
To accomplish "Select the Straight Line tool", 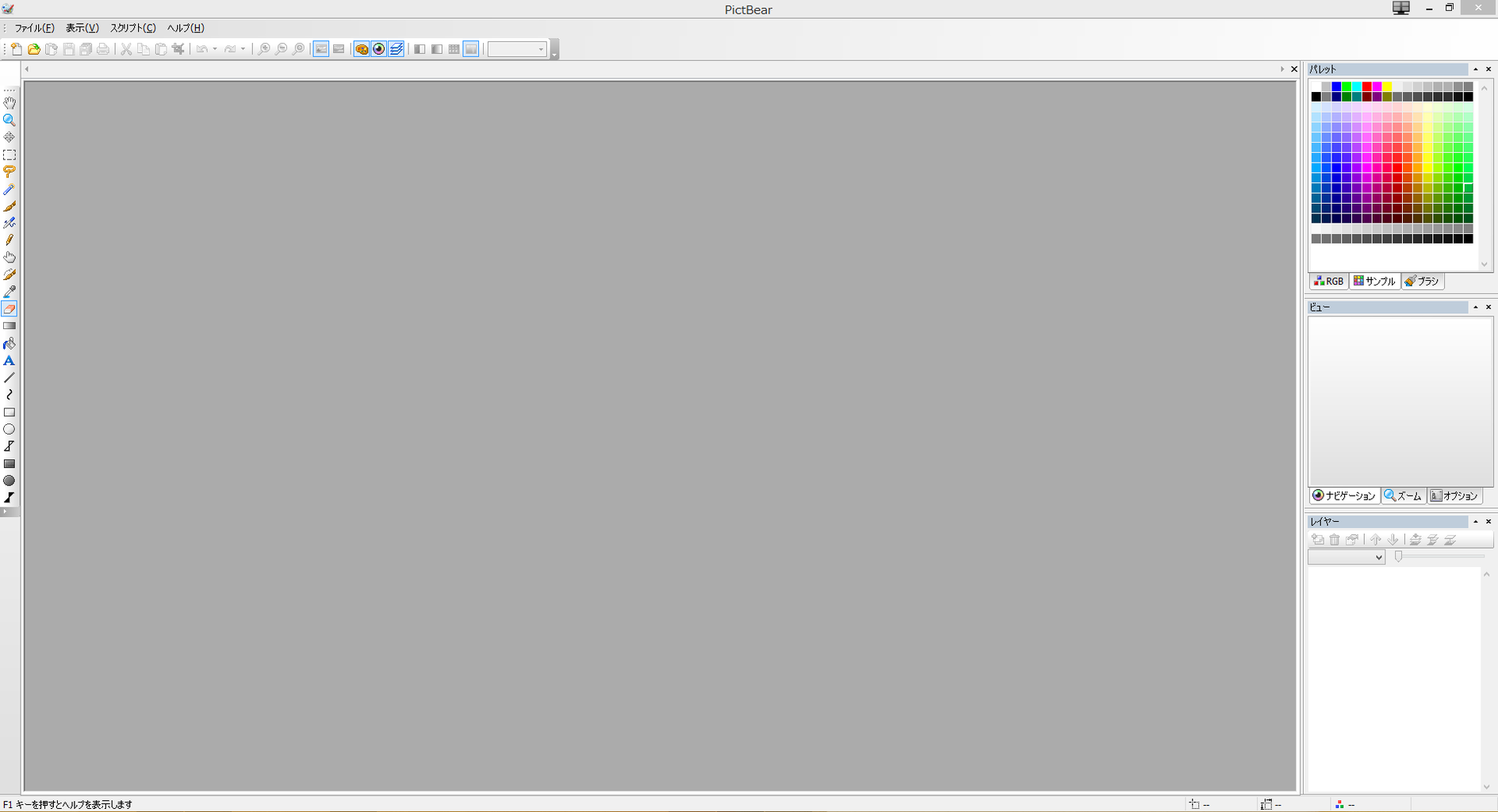I will click(x=10, y=377).
